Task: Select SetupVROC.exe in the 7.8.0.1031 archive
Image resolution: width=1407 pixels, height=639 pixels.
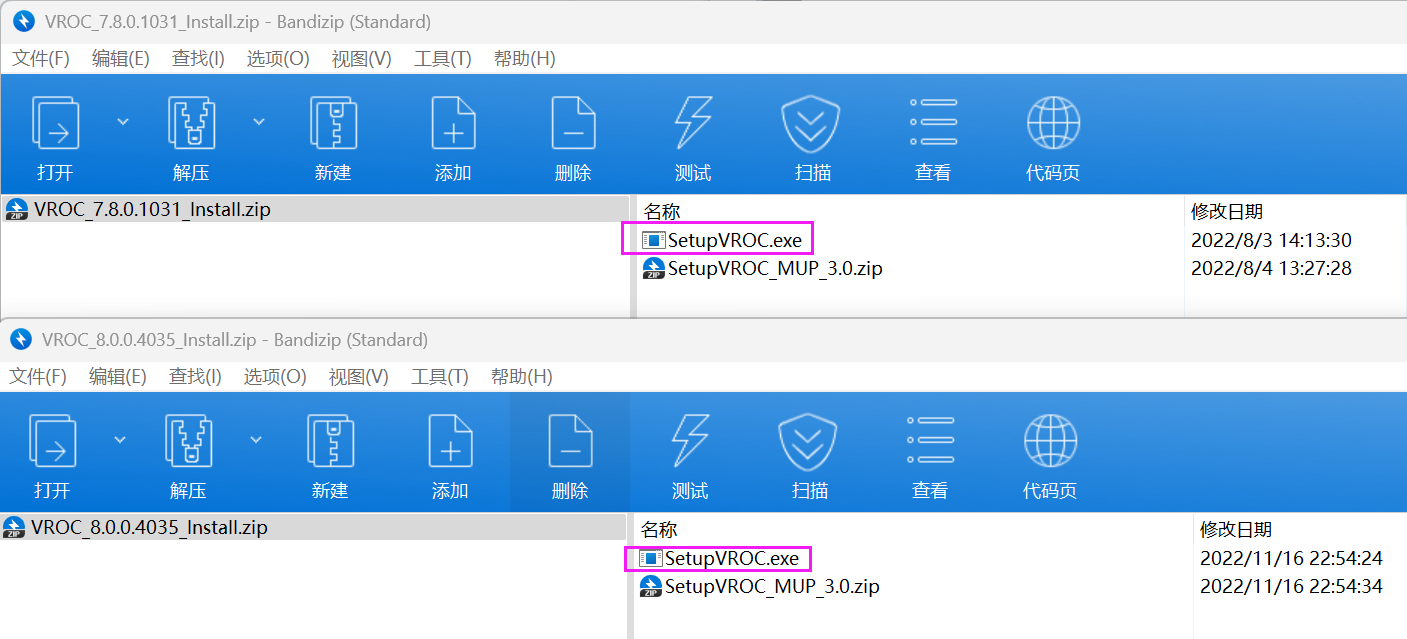Action: [735, 240]
